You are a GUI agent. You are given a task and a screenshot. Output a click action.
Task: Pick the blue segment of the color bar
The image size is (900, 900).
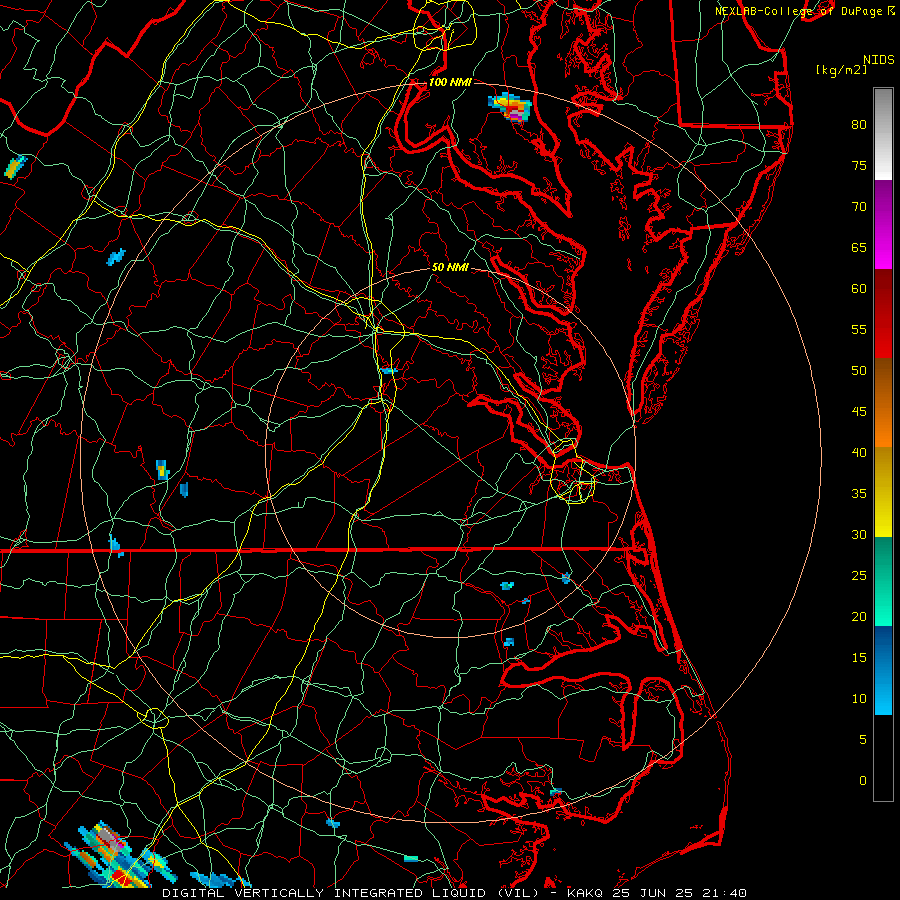coord(883,670)
